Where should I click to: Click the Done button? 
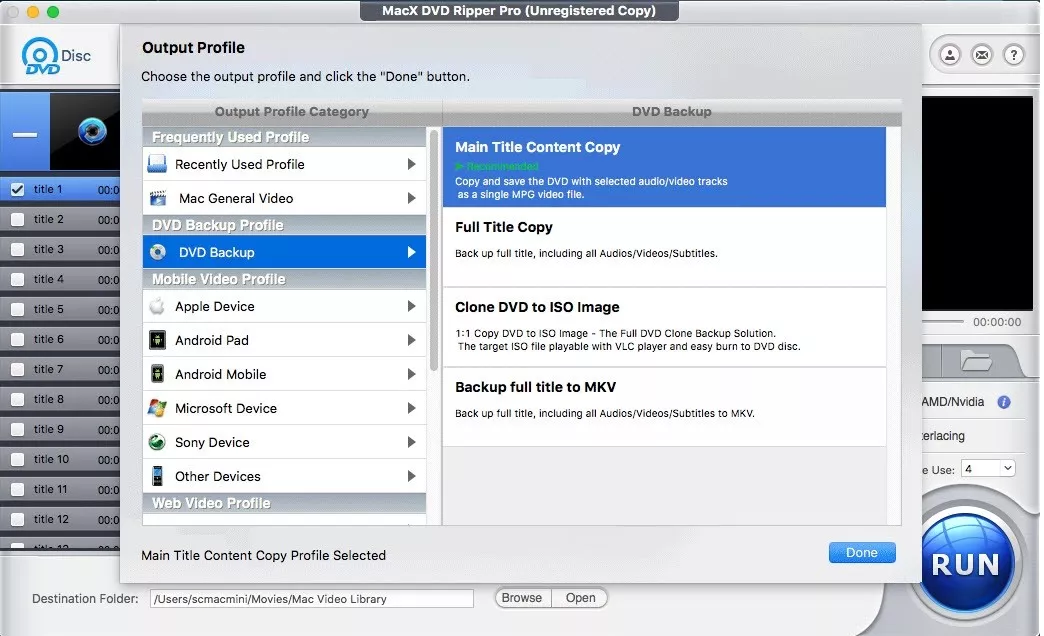861,552
